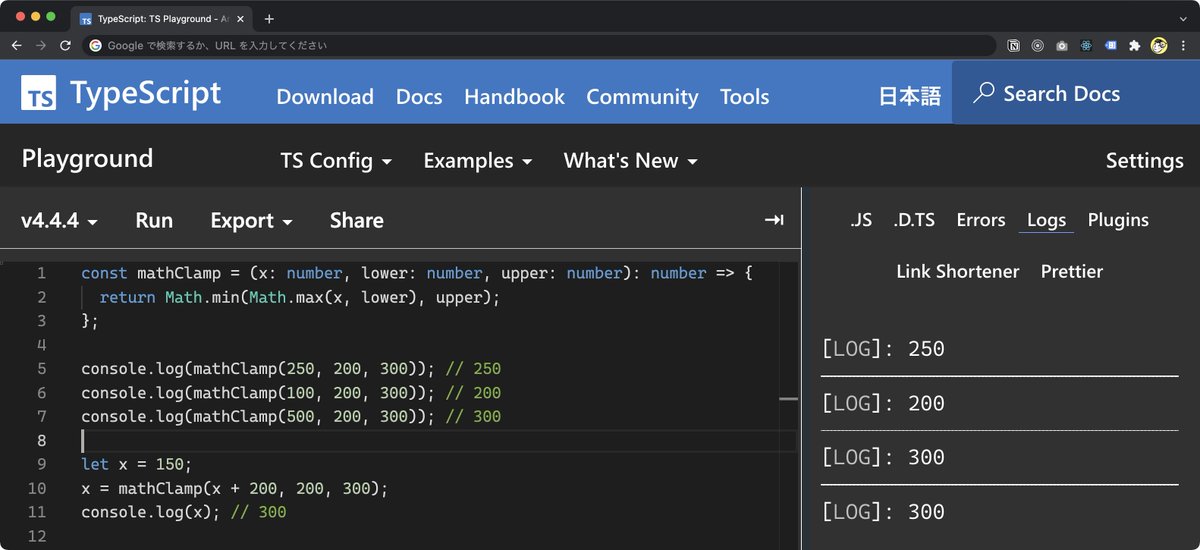Click the '// 250' comment on line 5
The height and width of the screenshot is (550, 1200).
click(473, 369)
